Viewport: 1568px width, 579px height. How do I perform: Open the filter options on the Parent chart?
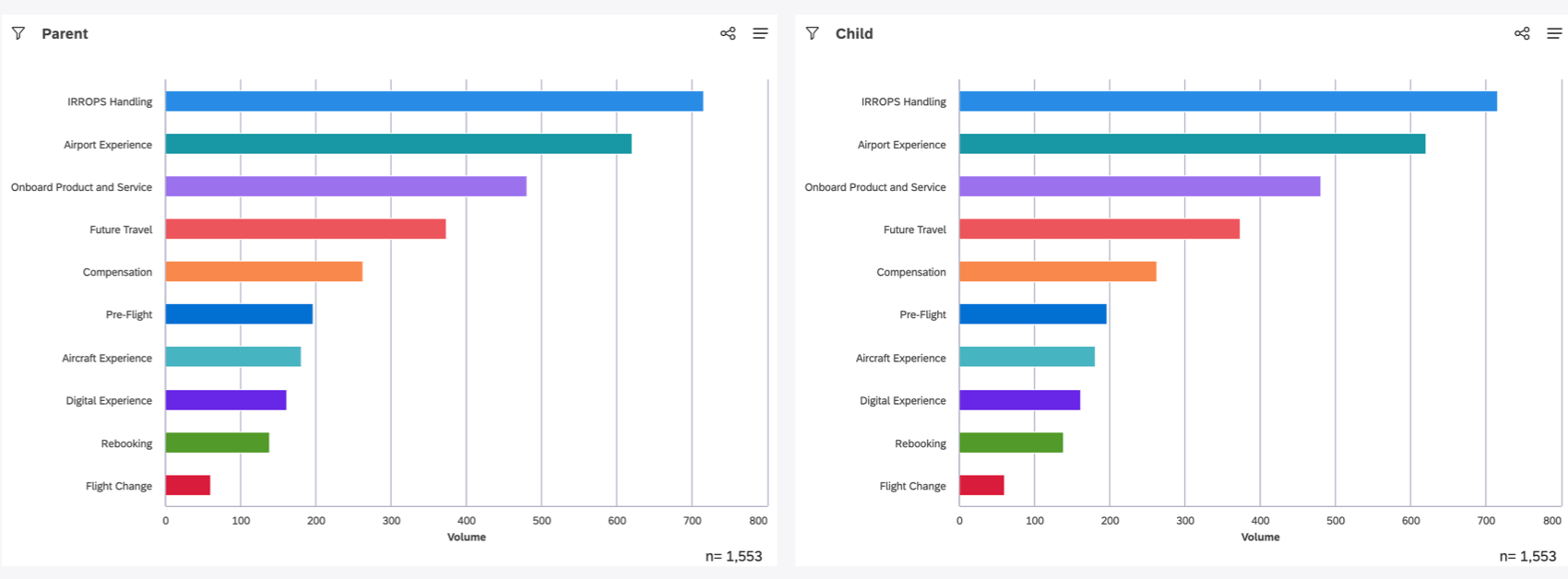pyautogui.click(x=18, y=32)
